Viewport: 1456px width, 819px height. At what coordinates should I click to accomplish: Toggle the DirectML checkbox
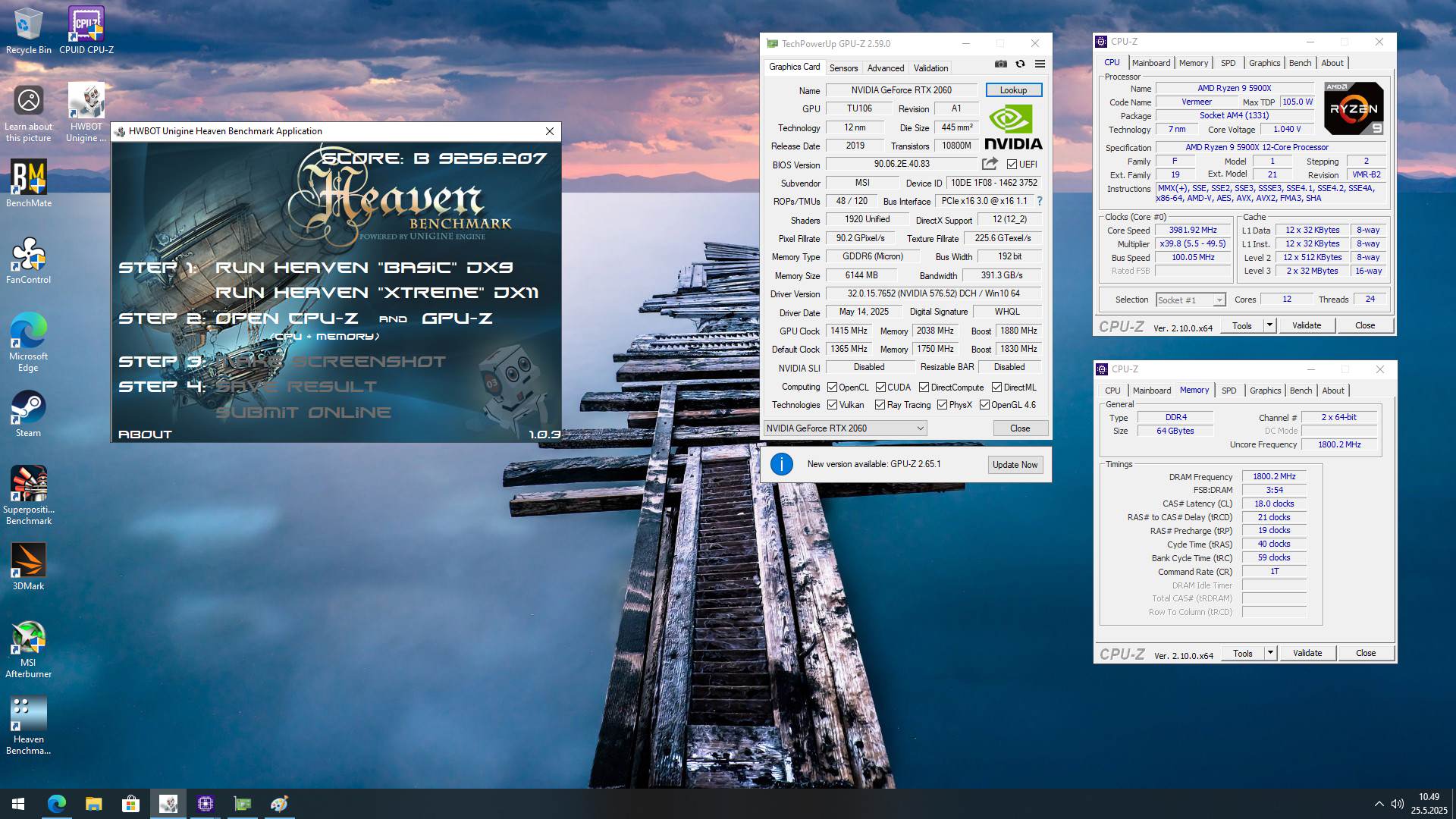tap(996, 388)
